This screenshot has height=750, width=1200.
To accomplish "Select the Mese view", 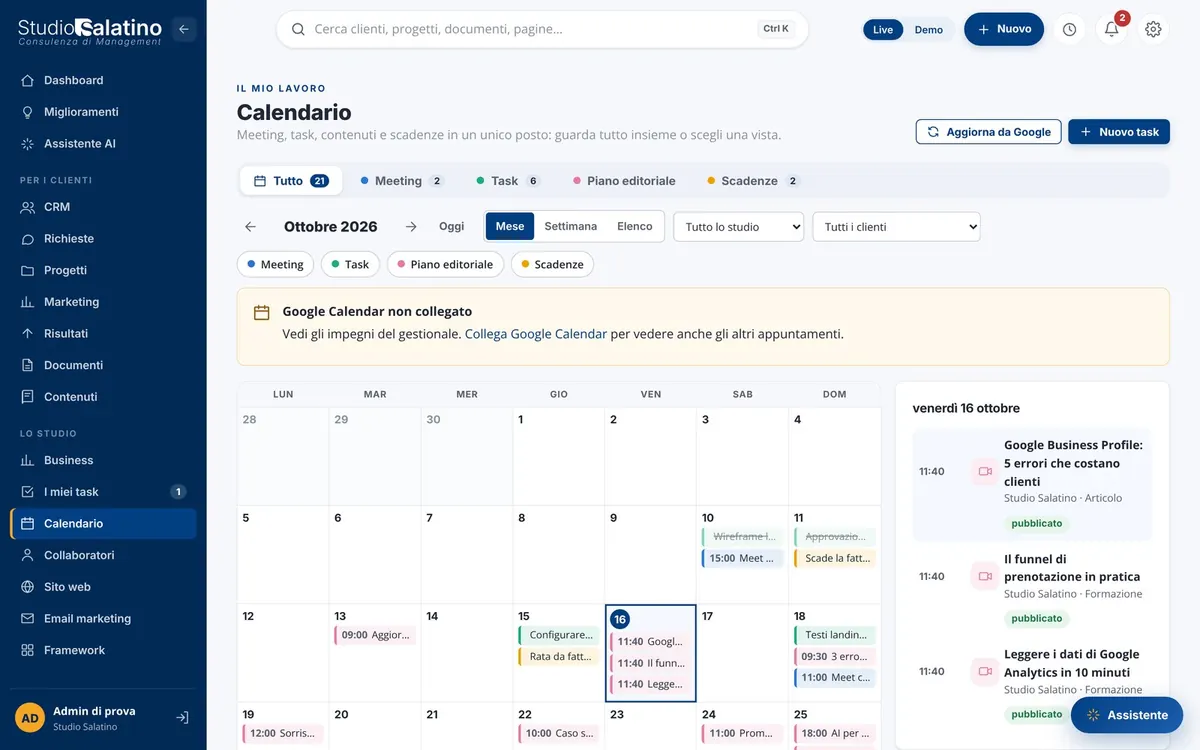I will click(510, 226).
